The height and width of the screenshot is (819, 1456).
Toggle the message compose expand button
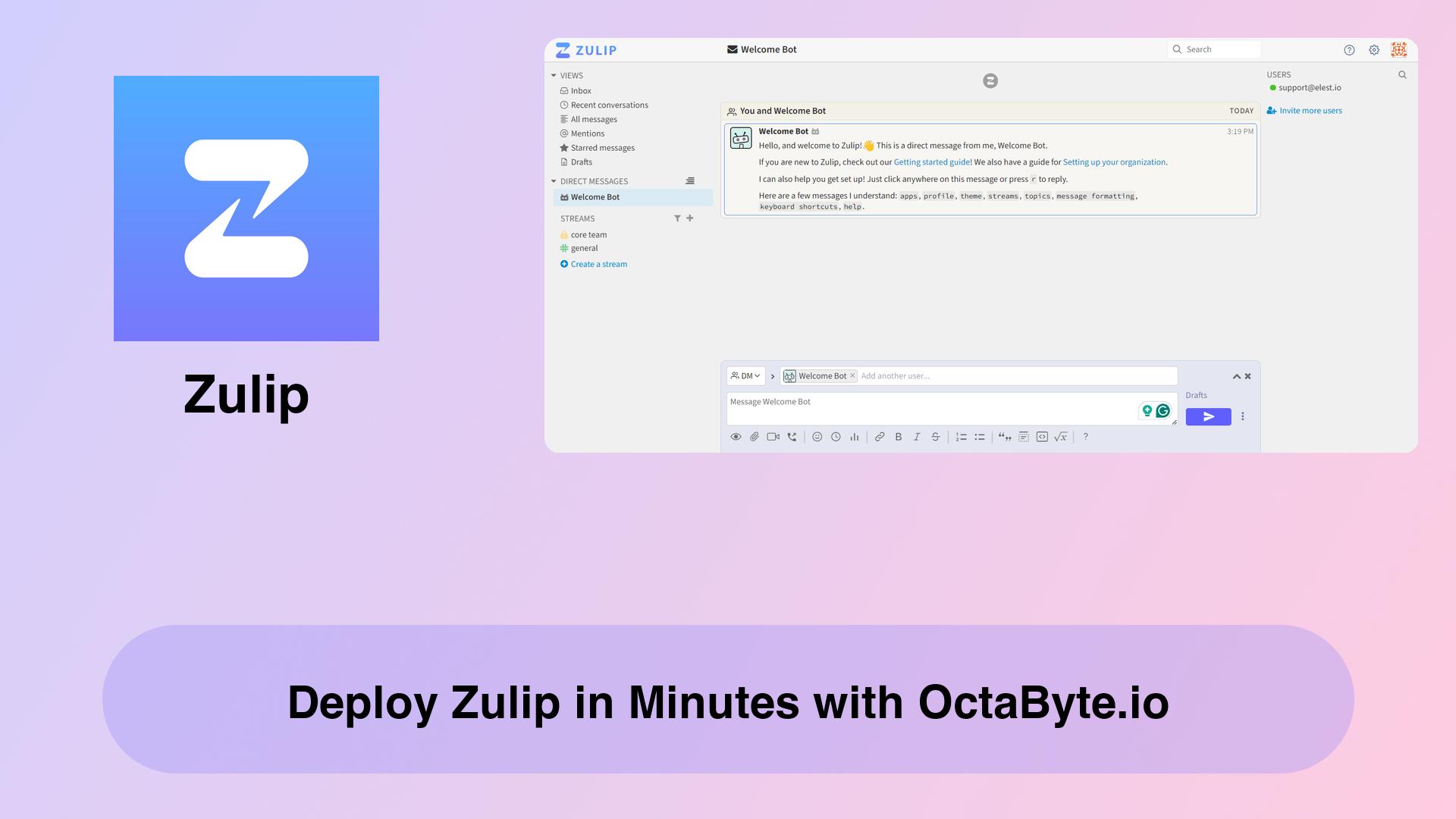click(1237, 376)
